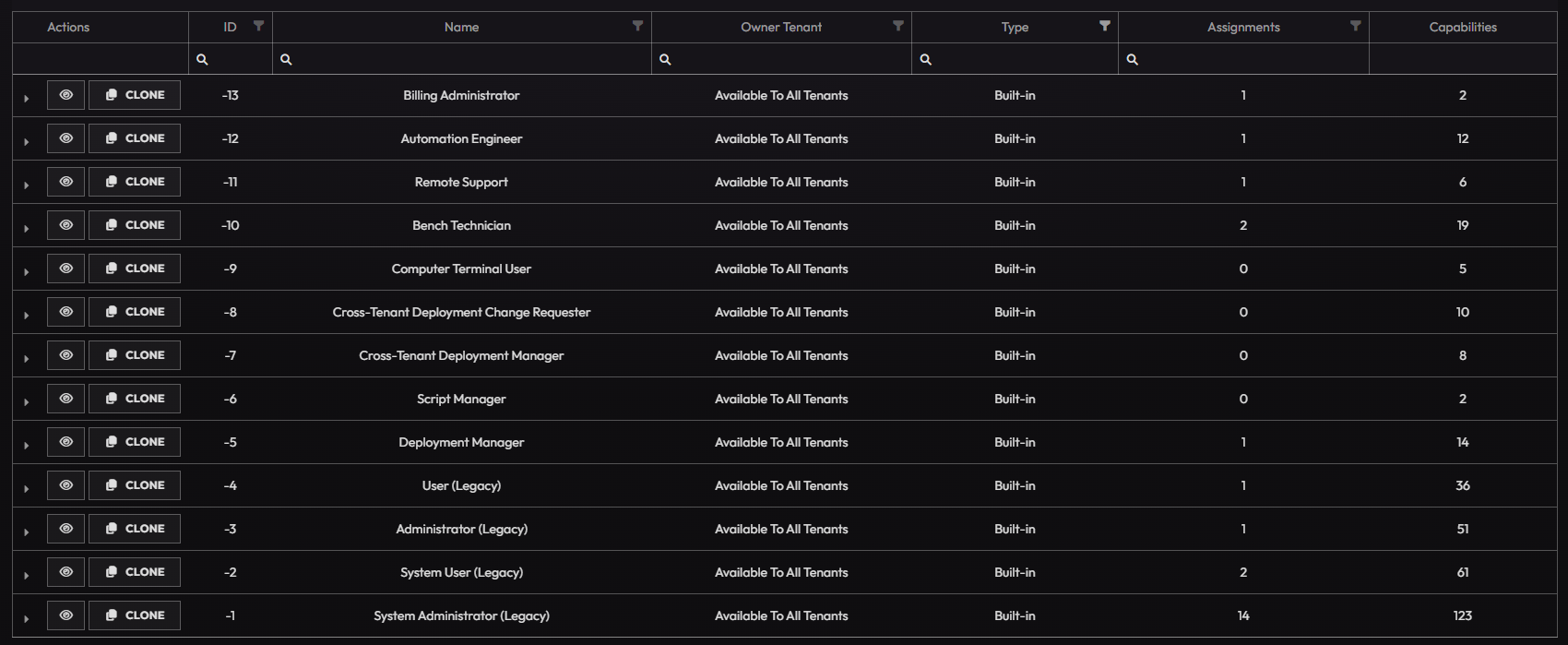Focus the Type column search field
The width and height of the screenshot is (1568, 645).
(1016, 59)
